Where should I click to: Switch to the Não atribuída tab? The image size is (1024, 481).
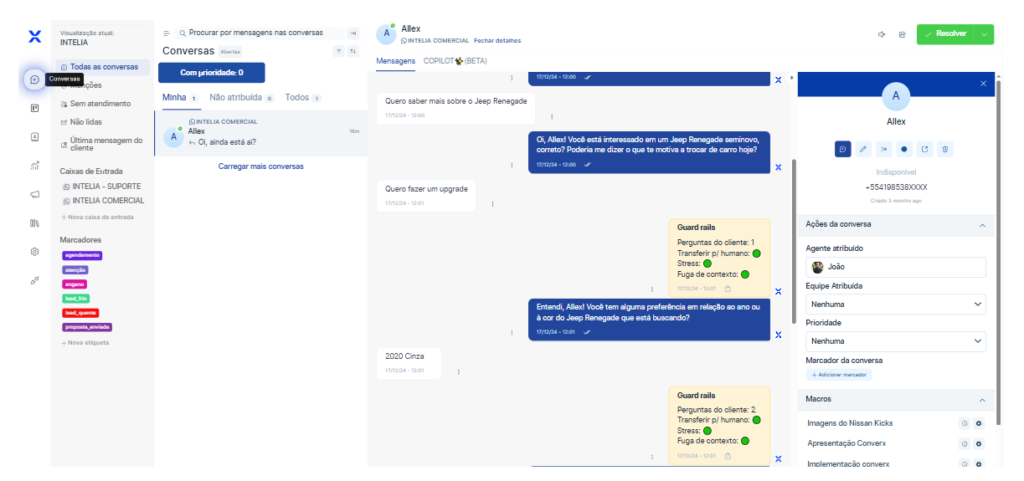236,98
